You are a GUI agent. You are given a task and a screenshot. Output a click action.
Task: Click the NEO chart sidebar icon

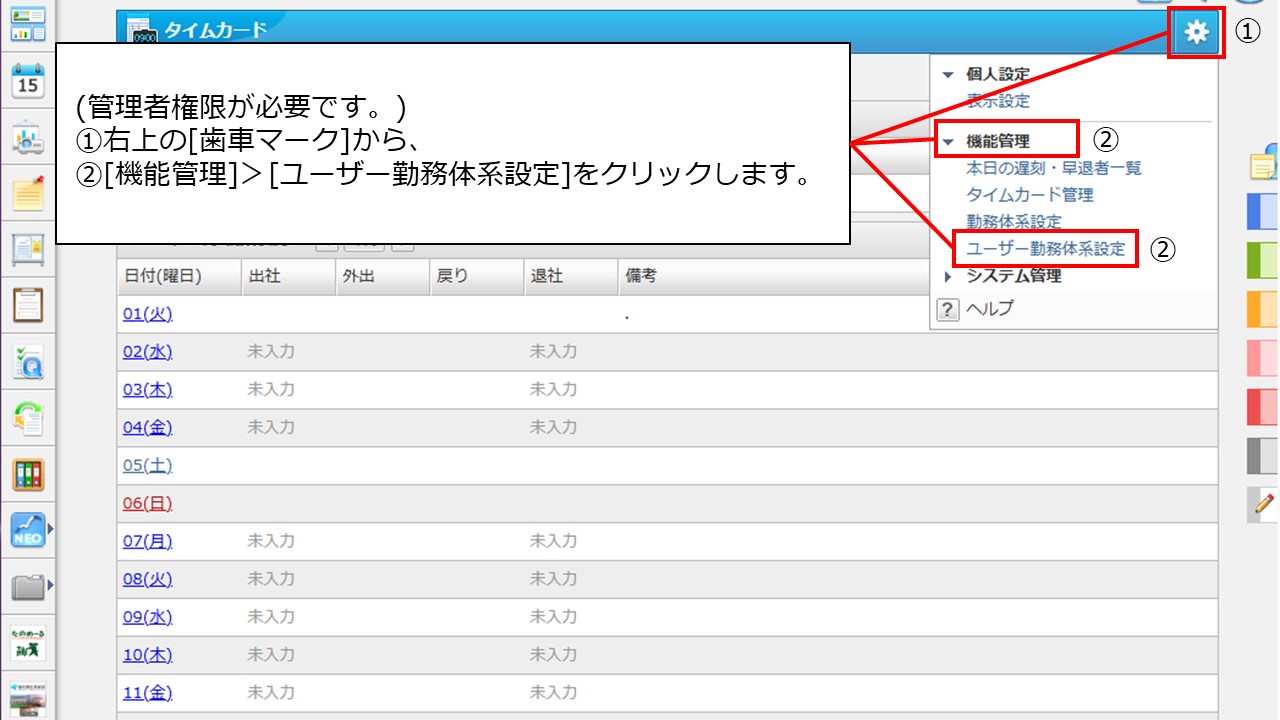tap(28, 528)
